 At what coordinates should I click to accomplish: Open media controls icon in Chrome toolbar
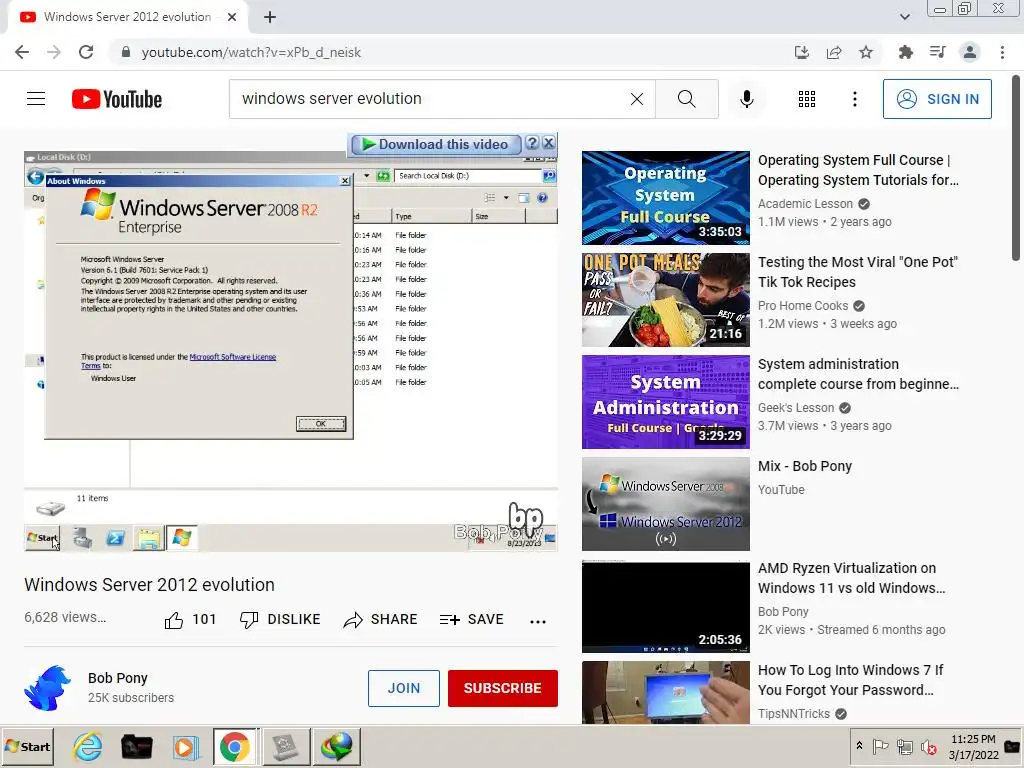pyautogui.click(x=937, y=52)
